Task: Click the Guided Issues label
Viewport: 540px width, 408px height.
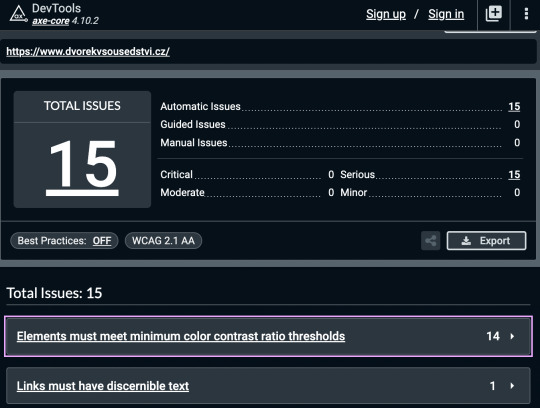Action: [x=193, y=124]
